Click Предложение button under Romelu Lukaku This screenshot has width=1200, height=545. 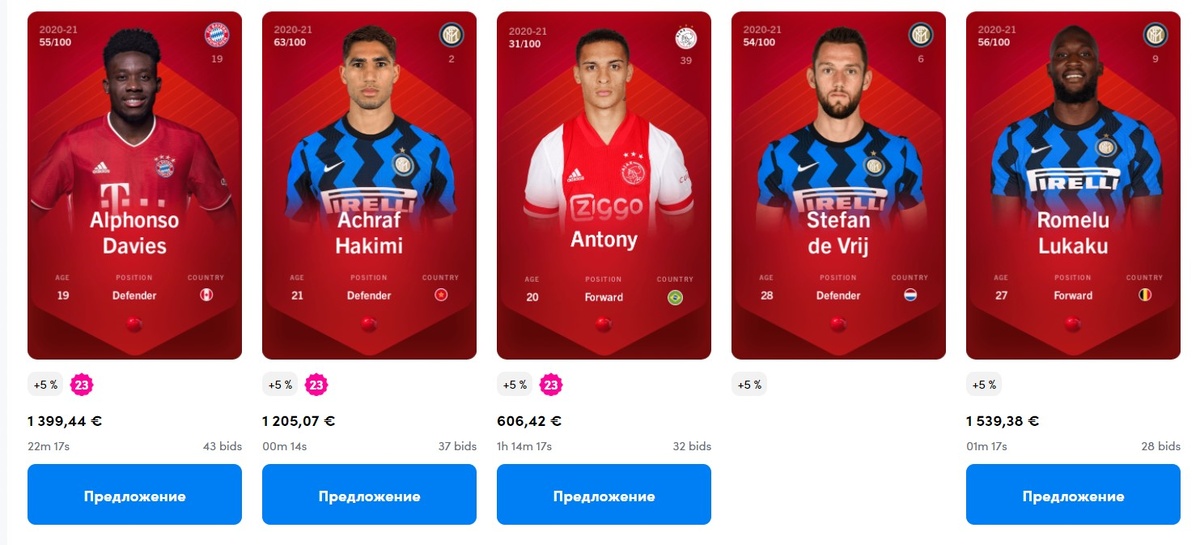(x=1073, y=495)
